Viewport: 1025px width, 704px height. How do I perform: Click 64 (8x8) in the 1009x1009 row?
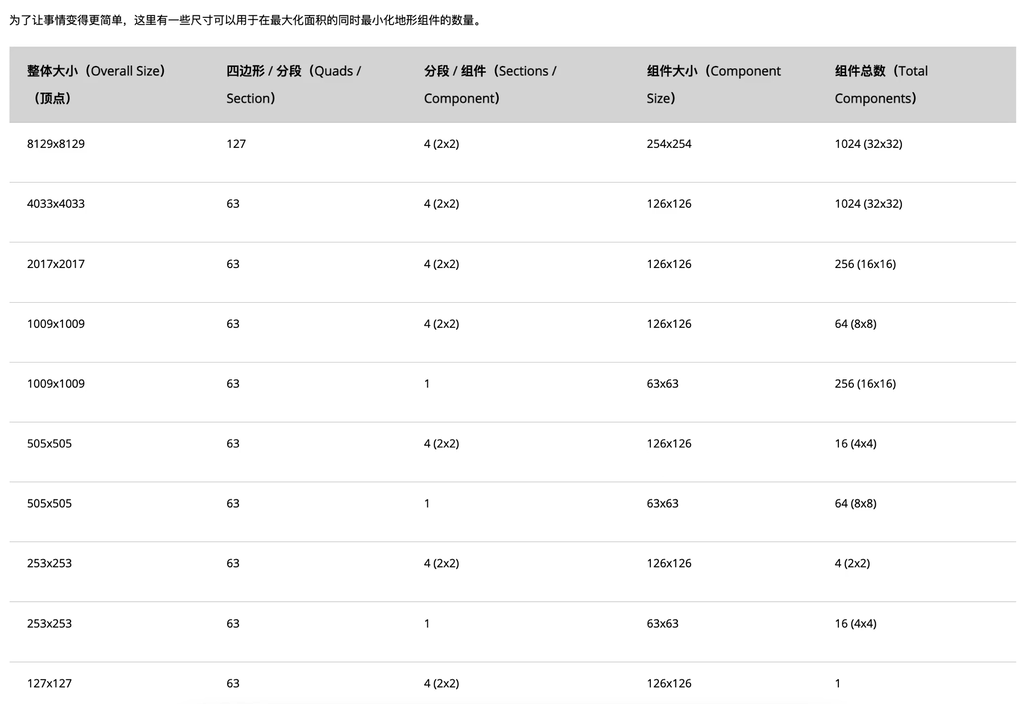(855, 324)
